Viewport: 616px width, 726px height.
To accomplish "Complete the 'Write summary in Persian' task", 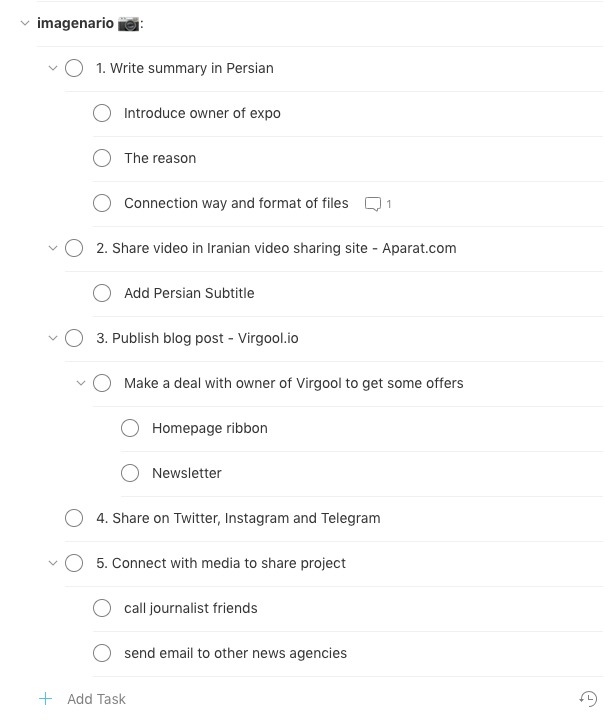I will click(x=74, y=68).
